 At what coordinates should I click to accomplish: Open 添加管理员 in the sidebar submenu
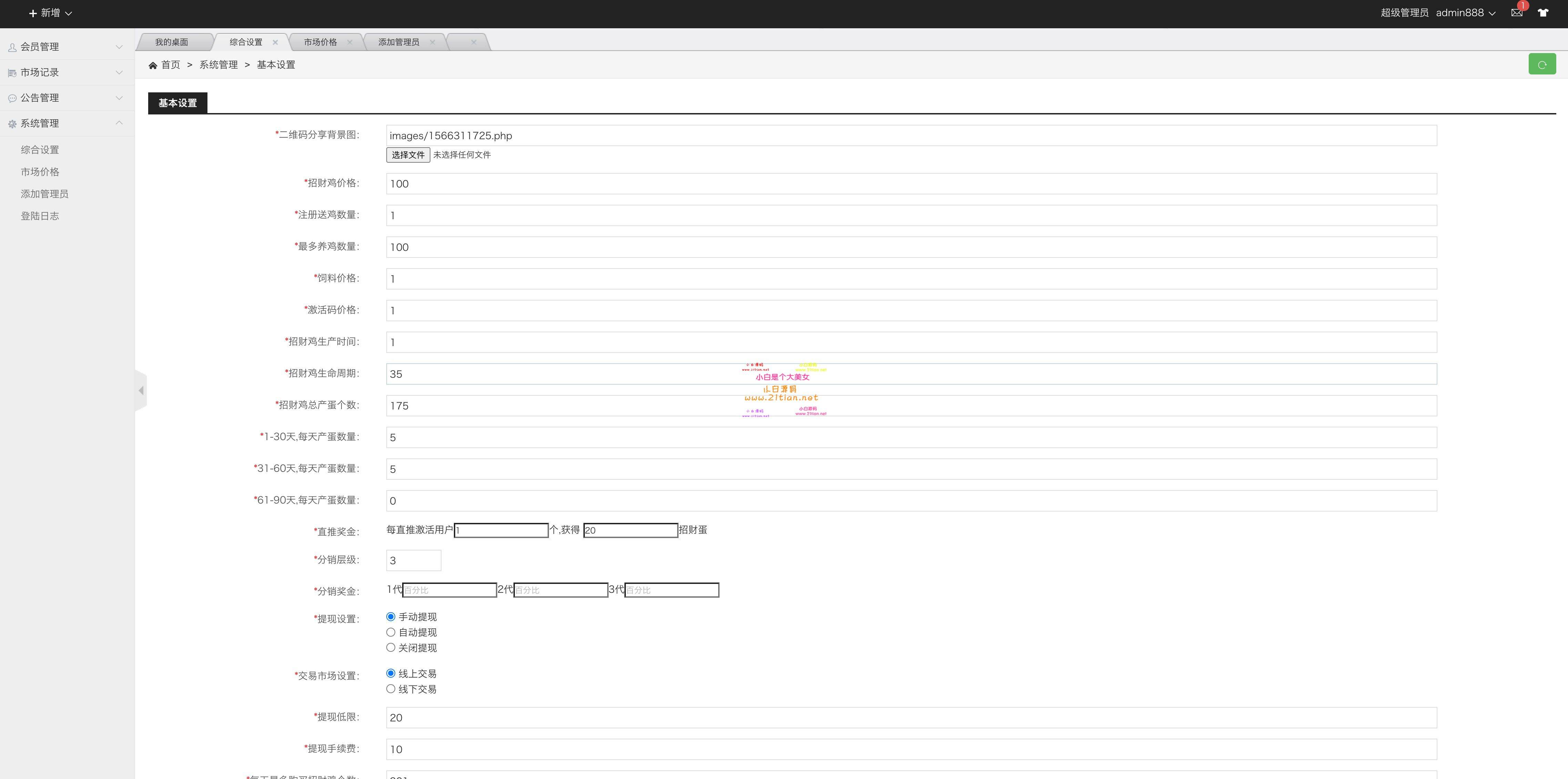pos(44,193)
